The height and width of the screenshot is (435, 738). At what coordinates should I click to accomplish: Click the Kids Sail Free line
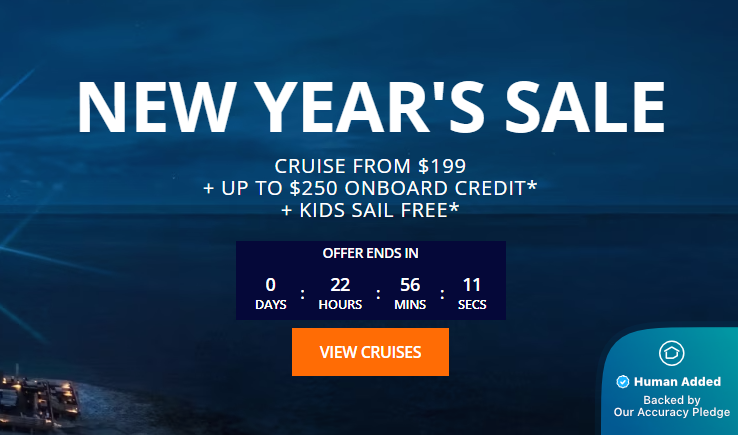pyautogui.click(x=370, y=210)
